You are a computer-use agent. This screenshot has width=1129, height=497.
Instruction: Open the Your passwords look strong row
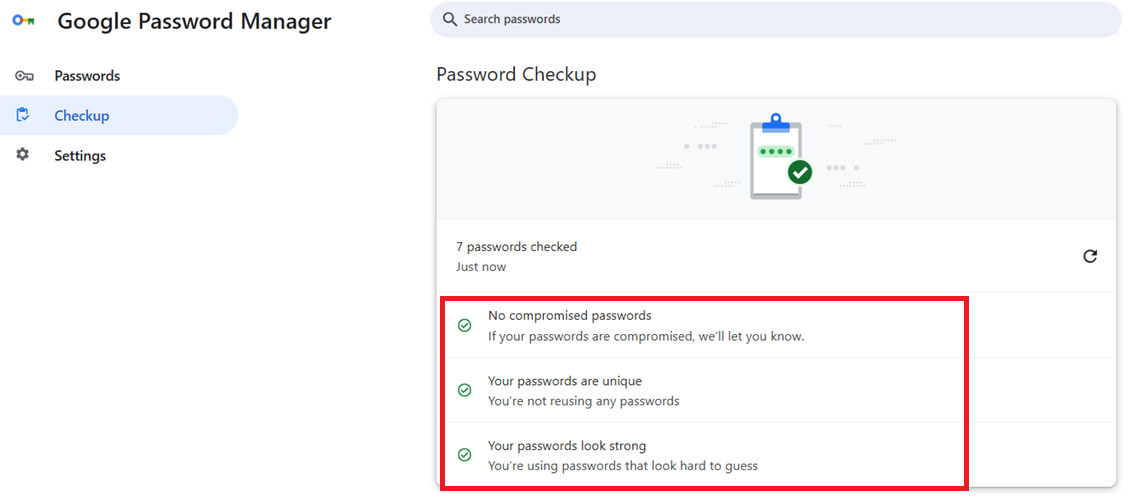click(x=622, y=455)
